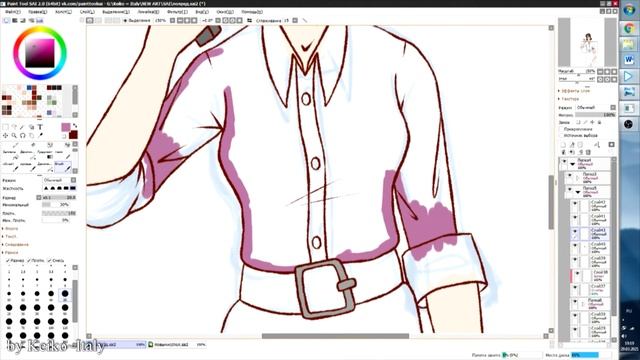Open the Слой menu
Image resolution: width=640 pixels, height=360 pixels.
(x=87, y=12)
